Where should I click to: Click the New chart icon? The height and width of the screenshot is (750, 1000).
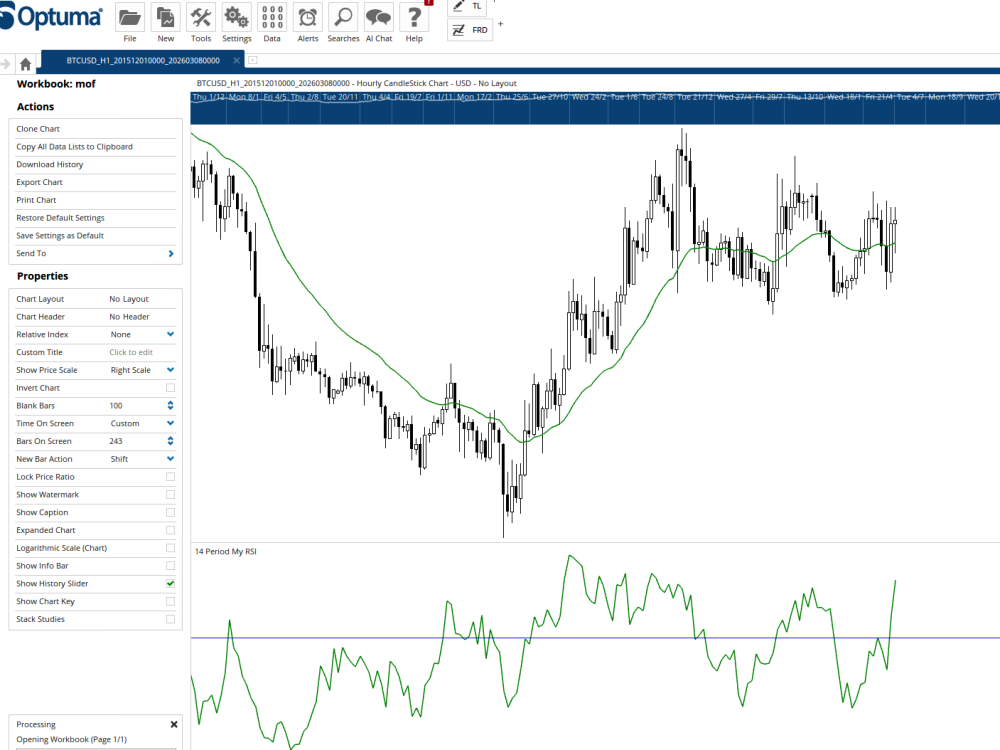pyautogui.click(x=165, y=18)
